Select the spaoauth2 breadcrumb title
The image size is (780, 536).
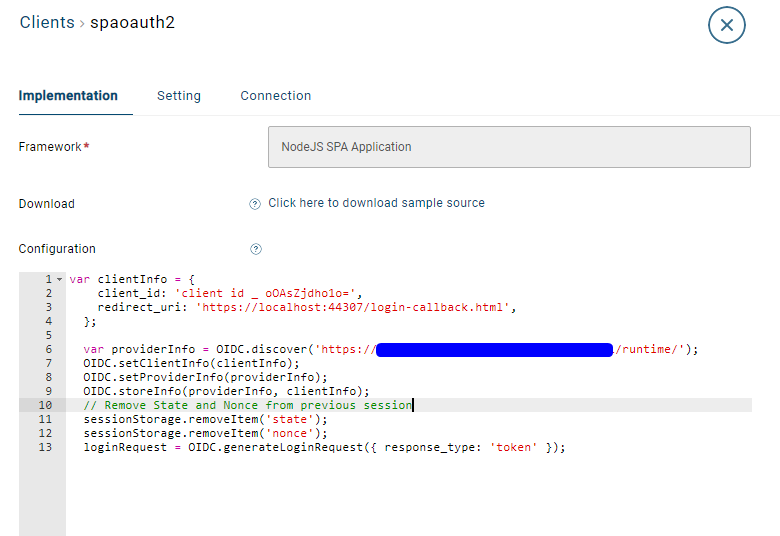point(132,22)
